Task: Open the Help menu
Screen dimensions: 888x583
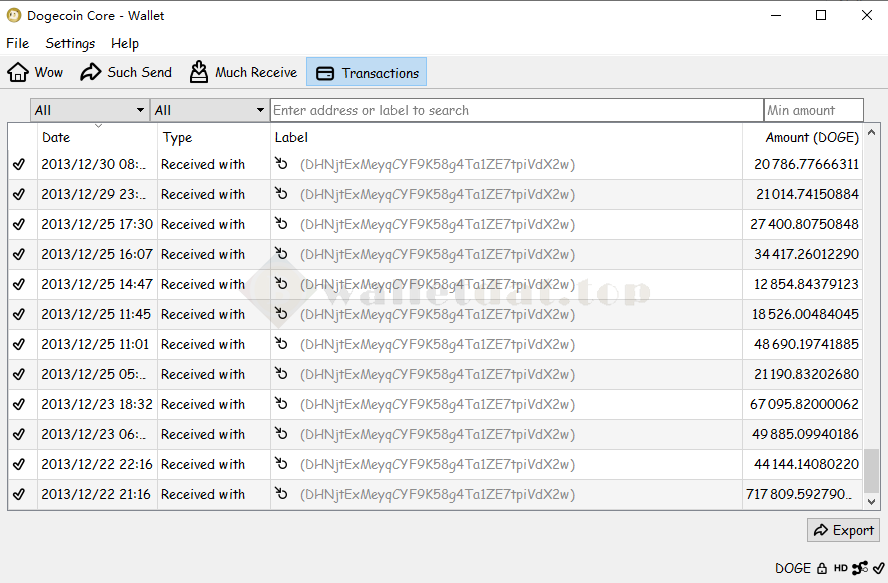Action: coord(125,43)
